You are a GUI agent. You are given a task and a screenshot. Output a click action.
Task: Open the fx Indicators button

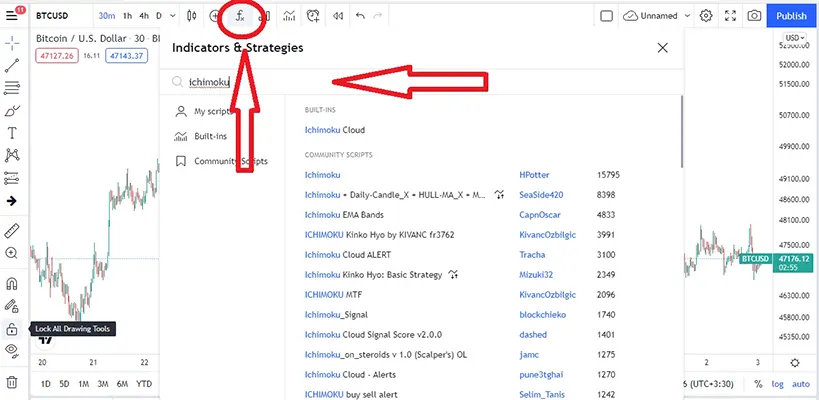[x=240, y=16]
